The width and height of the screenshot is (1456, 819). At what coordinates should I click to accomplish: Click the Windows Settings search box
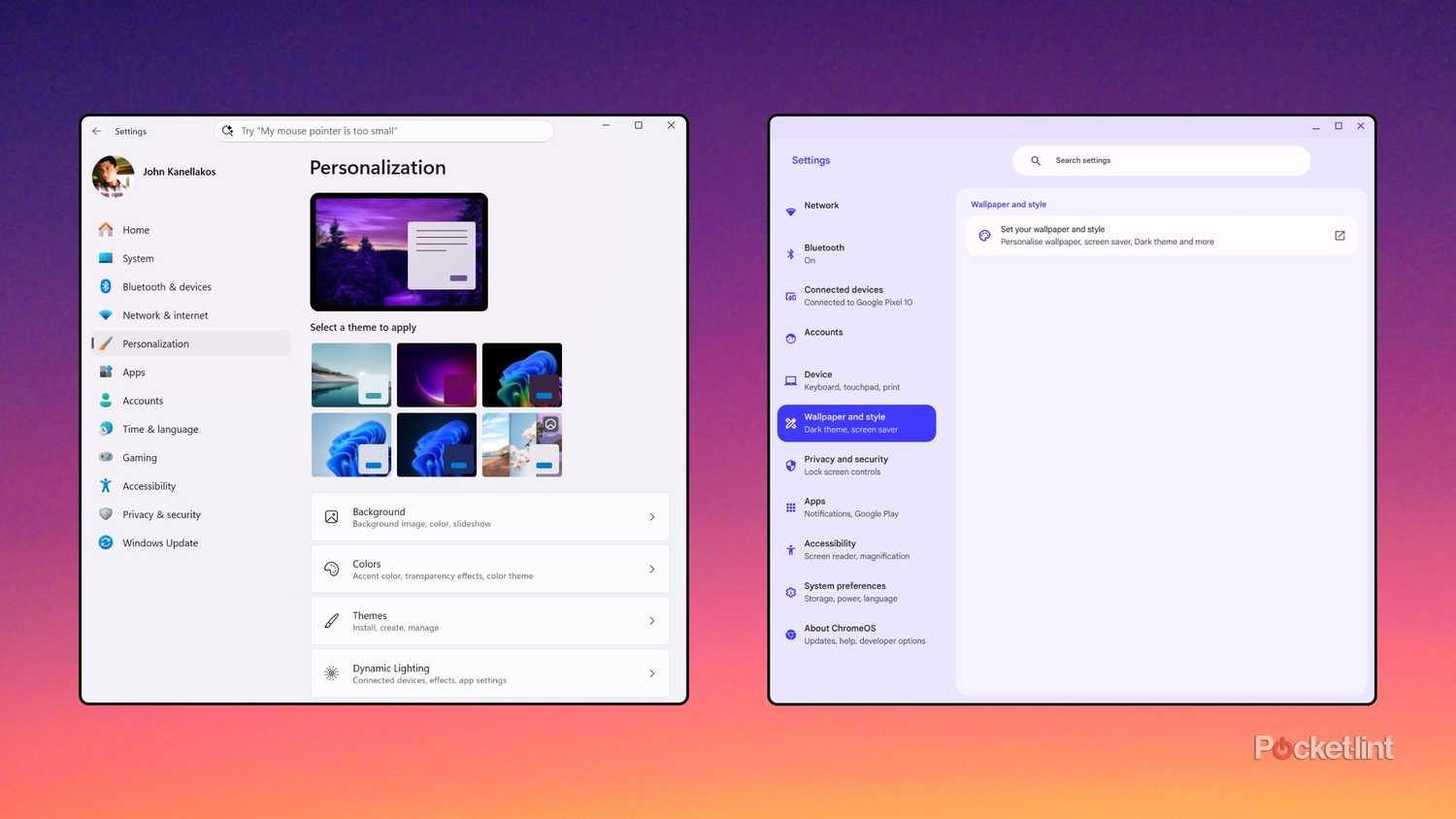coord(384,130)
